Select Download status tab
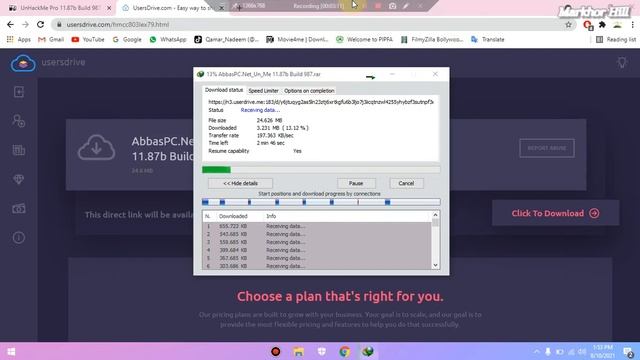This screenshot has width=640, height=360. point(224,90)
